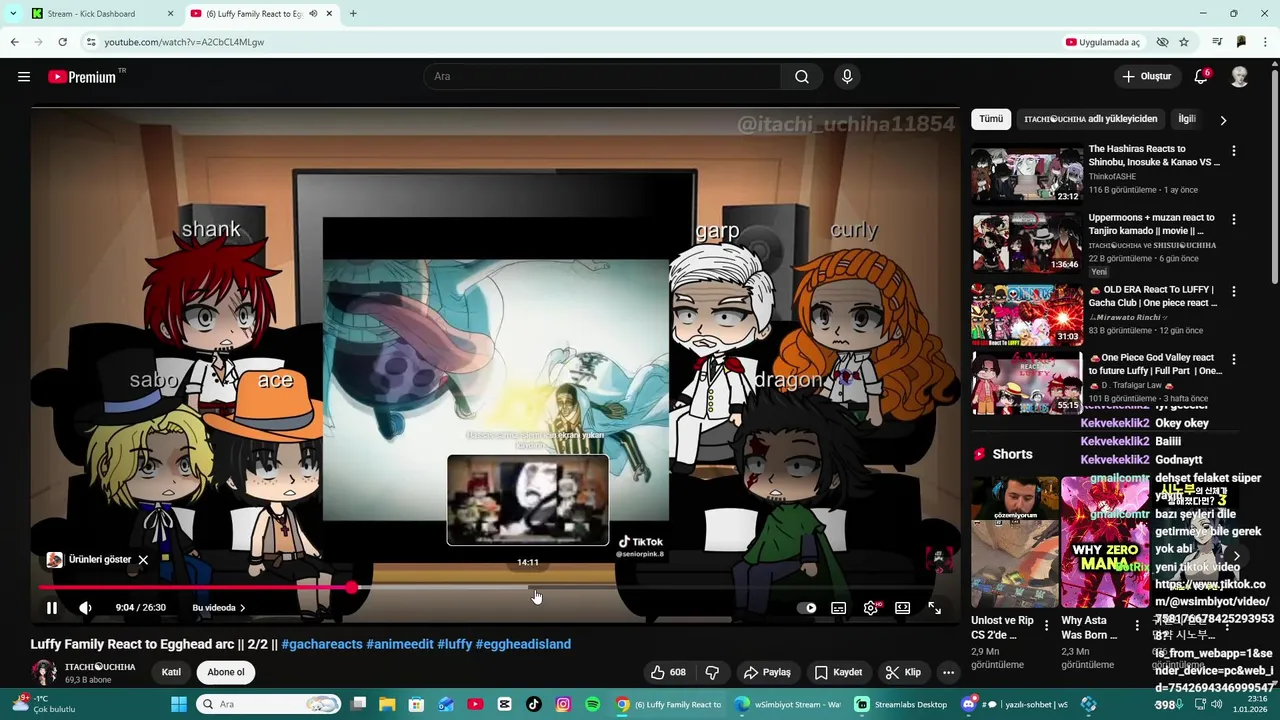Open tab search dropdown arrow

[x=13, y=14]
